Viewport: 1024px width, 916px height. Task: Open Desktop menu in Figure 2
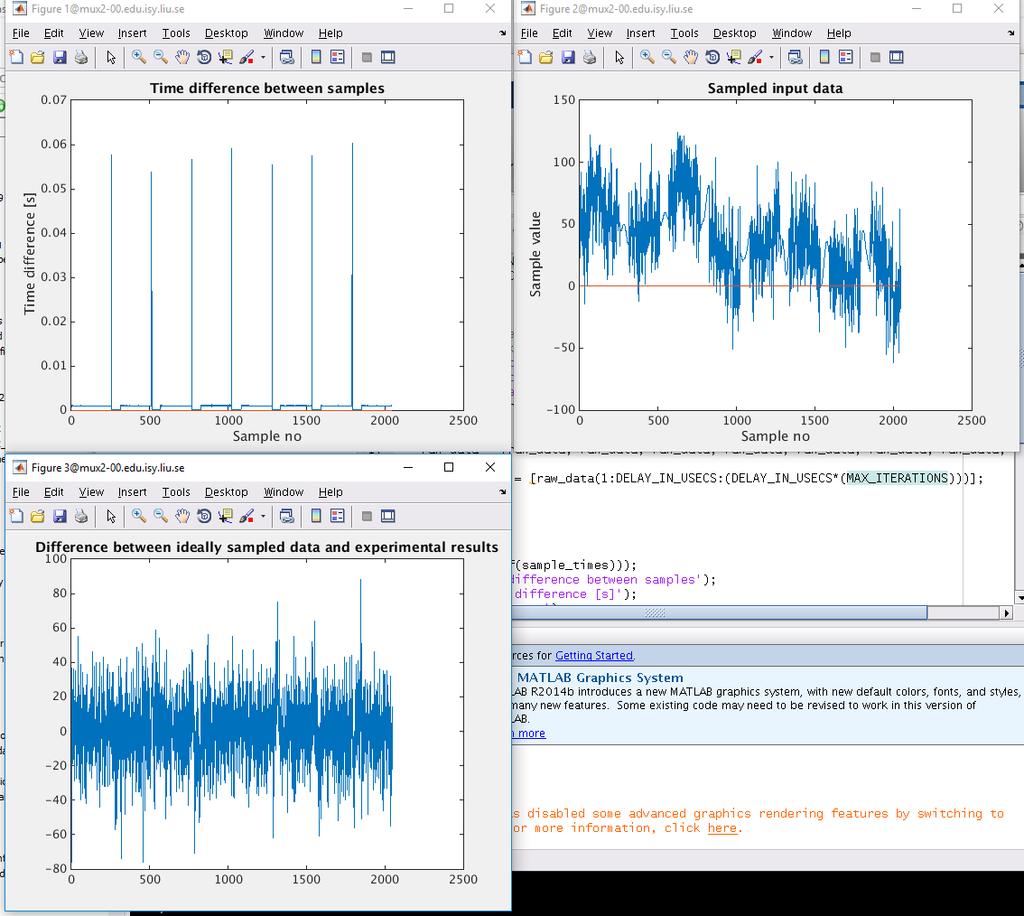coord(735,33)
